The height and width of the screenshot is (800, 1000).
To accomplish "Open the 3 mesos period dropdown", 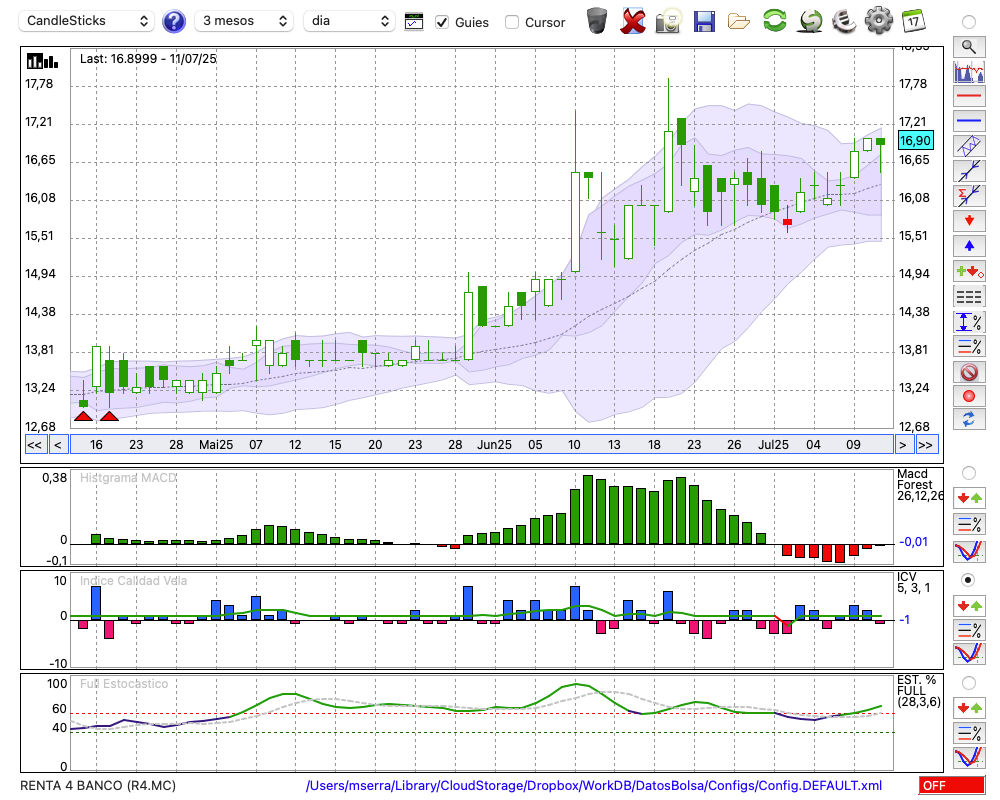I will coord(244,21).
